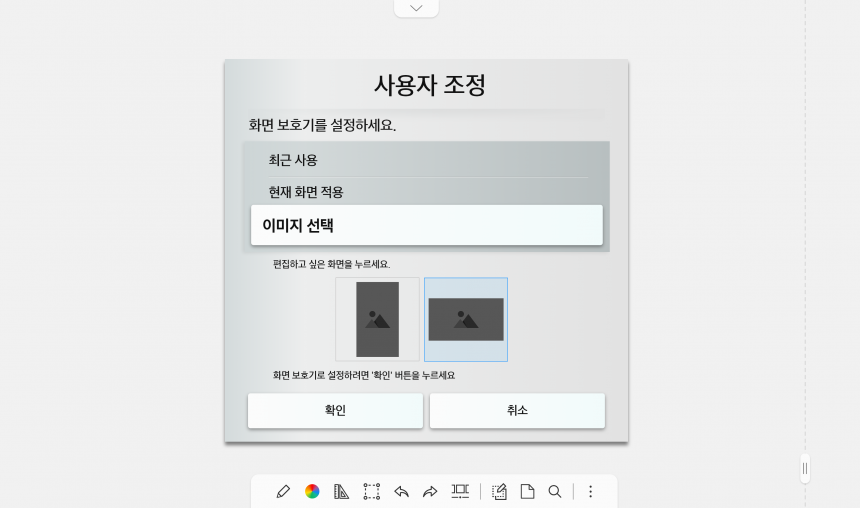This screenshot has width=860, height=508.
Task: Undo the last action with the left curved arrow
Action: click(x=401, y=491)
